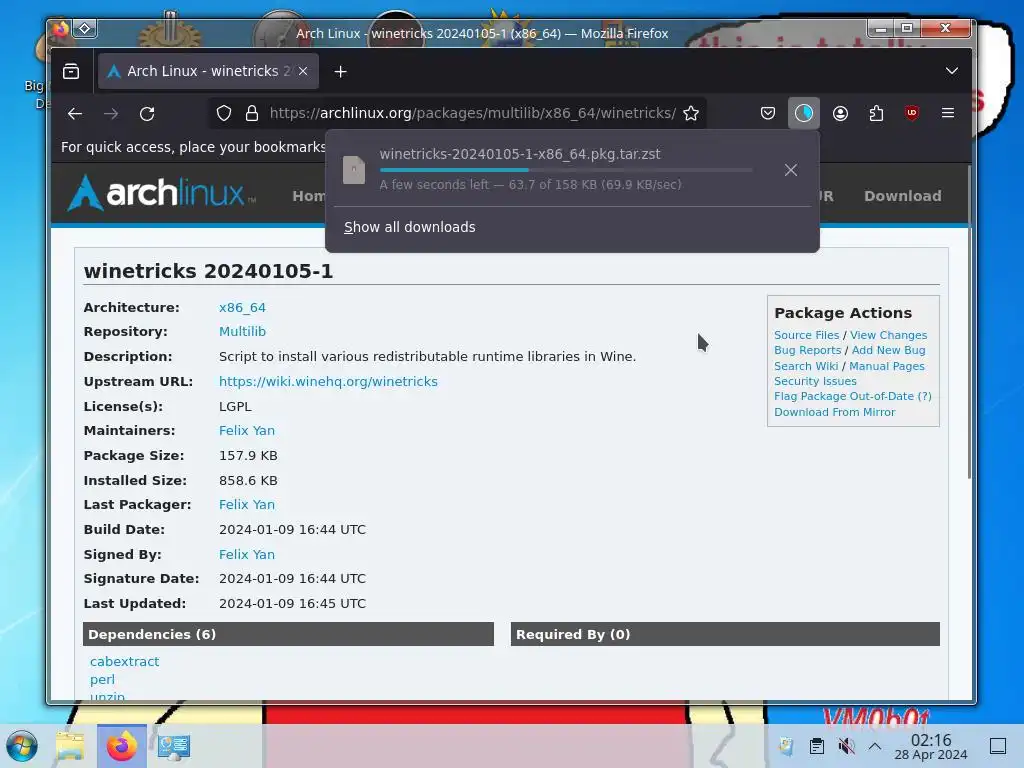
Task: Click the download progress bar
Action: (566, 170)
